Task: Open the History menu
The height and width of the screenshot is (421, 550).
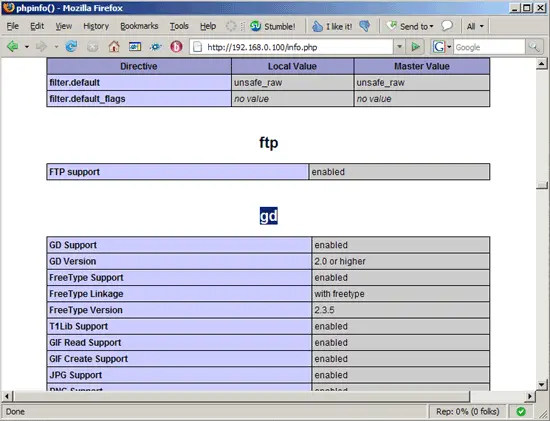Action: coord(96,26)
